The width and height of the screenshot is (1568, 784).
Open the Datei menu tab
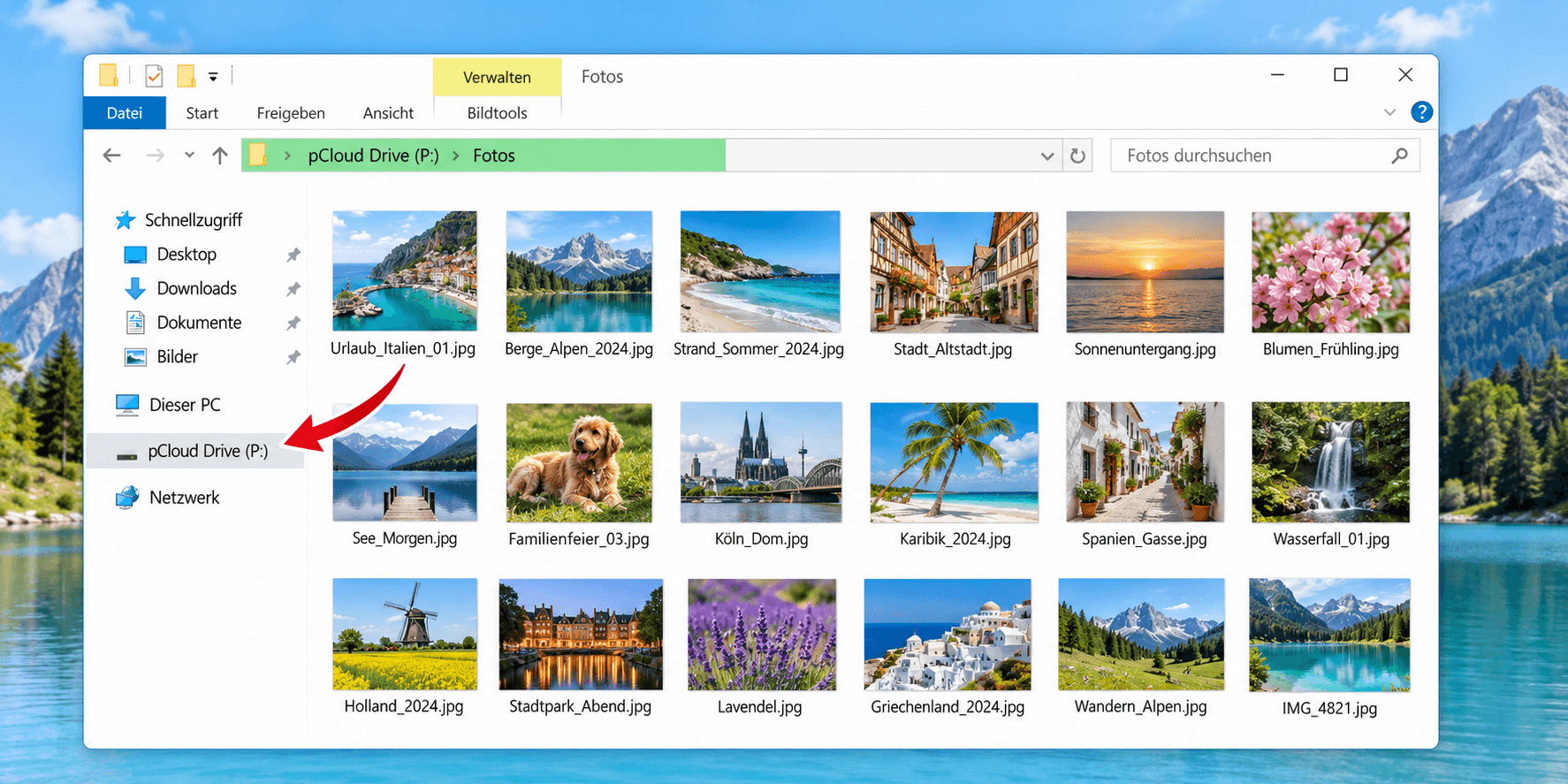coord(125,112)
